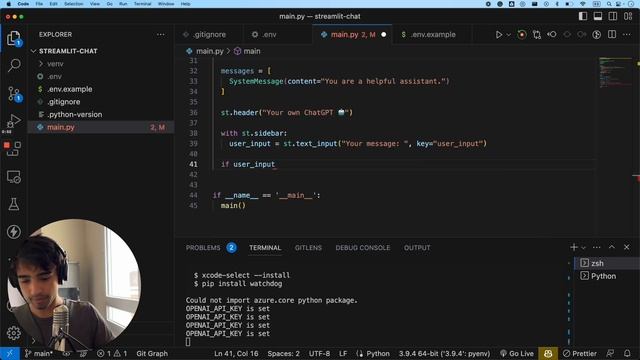The height and width of the screenshot is (360, 640).
Task: Select the Python terminal session
Action: 606,276
